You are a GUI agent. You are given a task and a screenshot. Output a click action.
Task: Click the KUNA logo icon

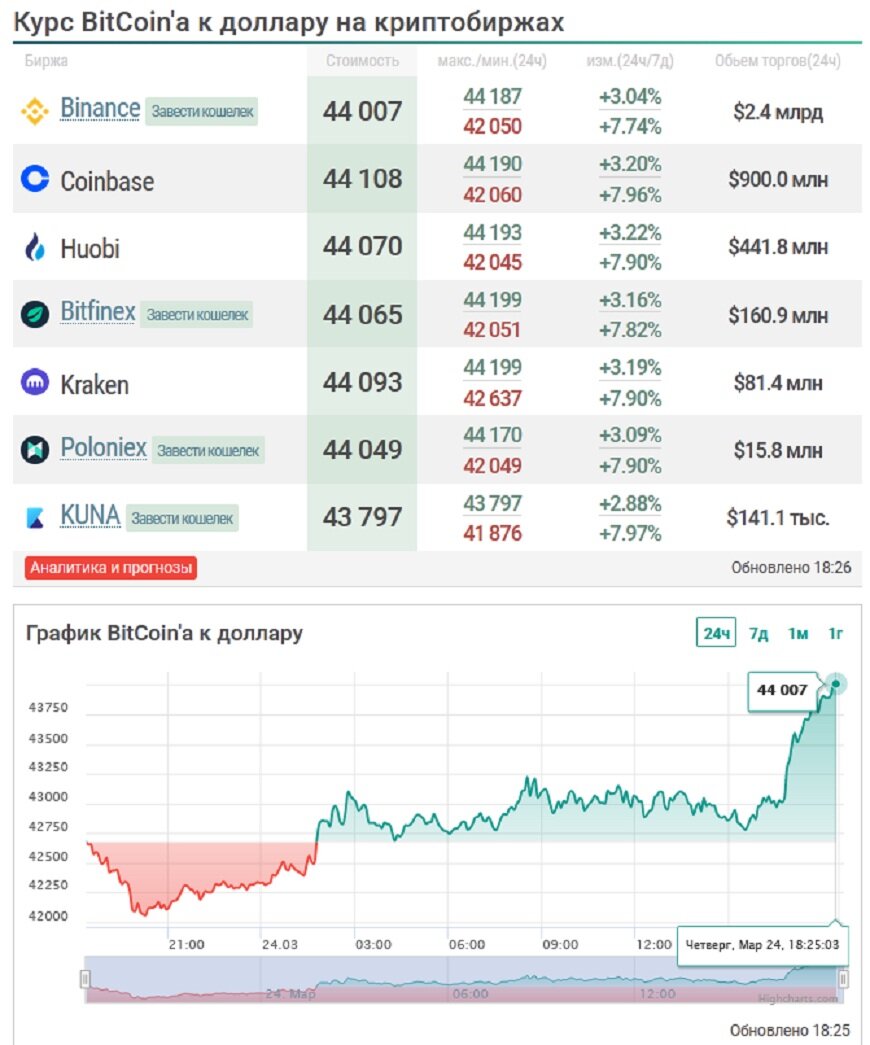pyautogui.click(x=35, y=517)
